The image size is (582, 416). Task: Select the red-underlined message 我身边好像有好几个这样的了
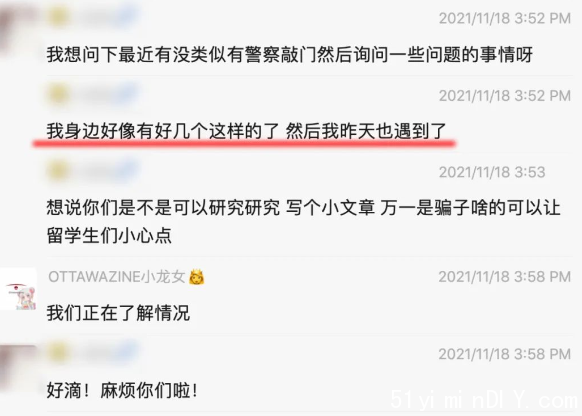(x=246, y=131)
